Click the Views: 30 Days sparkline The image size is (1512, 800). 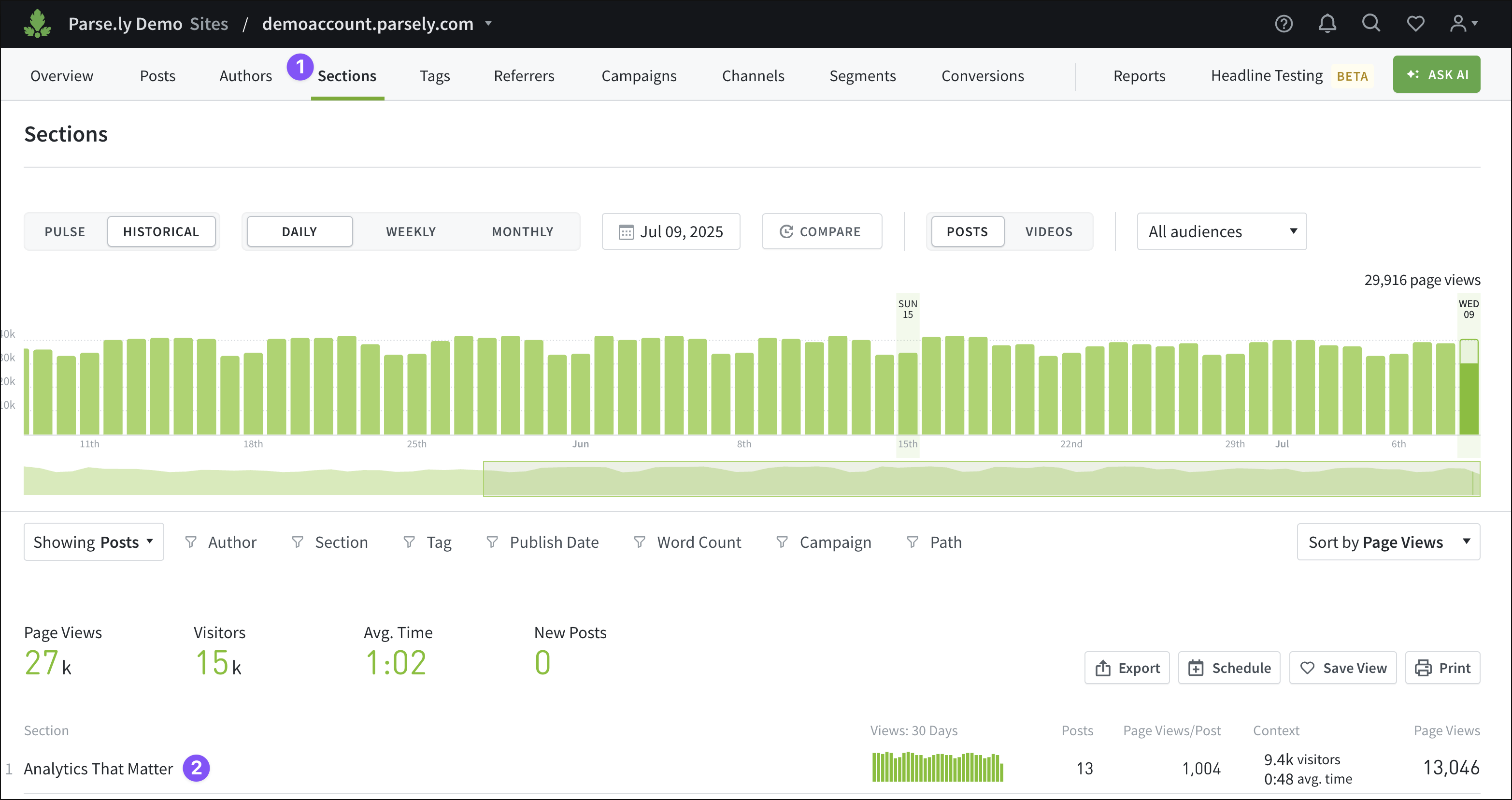(x=937, y=767)
